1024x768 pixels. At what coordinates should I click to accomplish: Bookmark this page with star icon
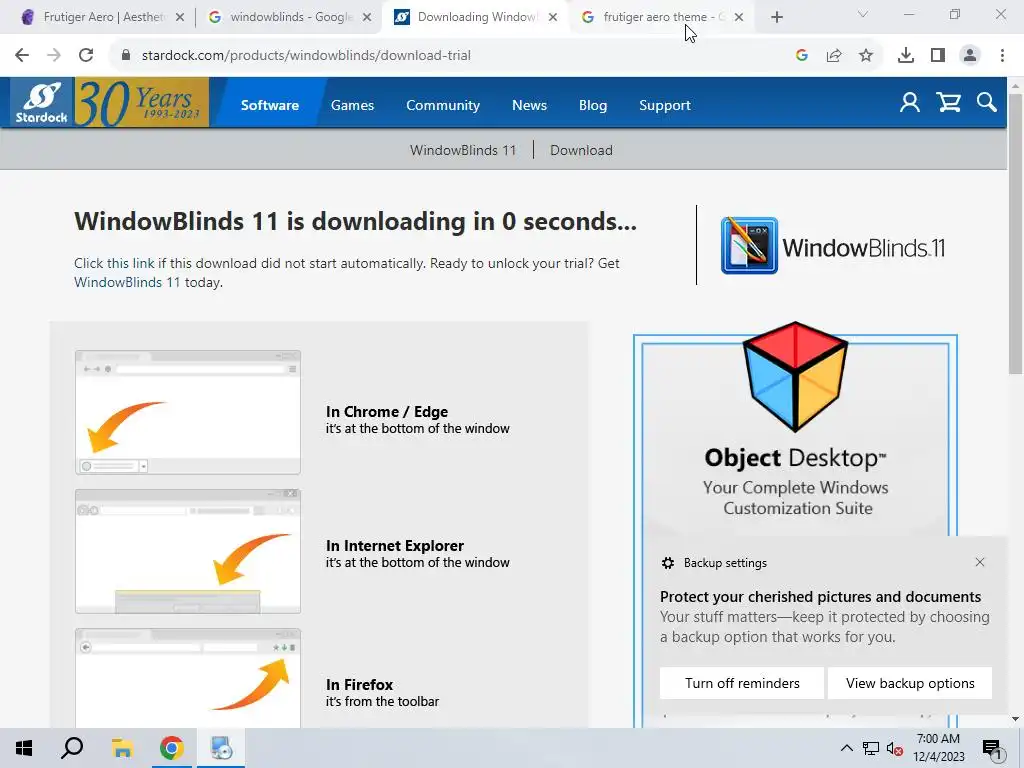tap(866, 56)
